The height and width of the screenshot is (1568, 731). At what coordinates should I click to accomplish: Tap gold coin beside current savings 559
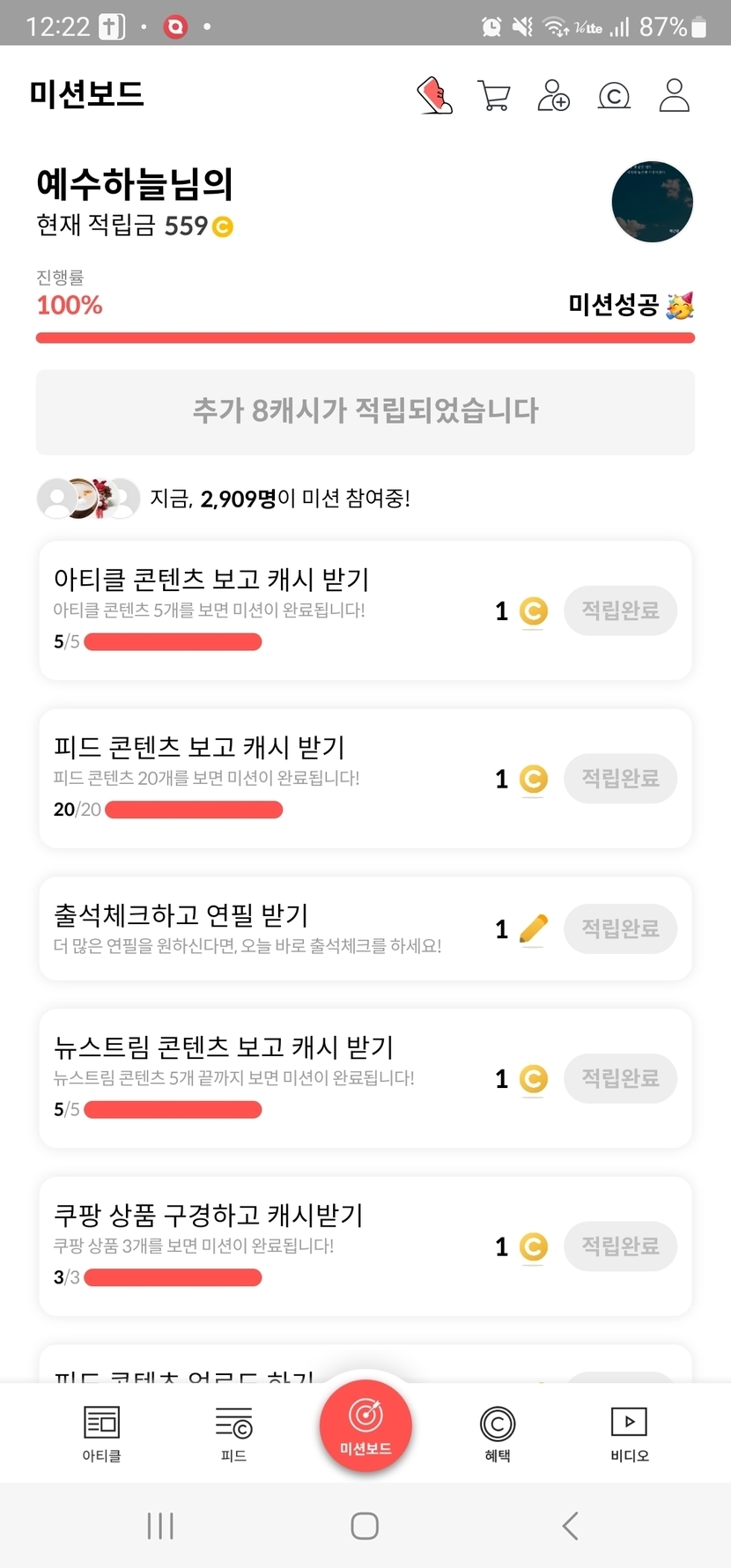coord(223,227)
